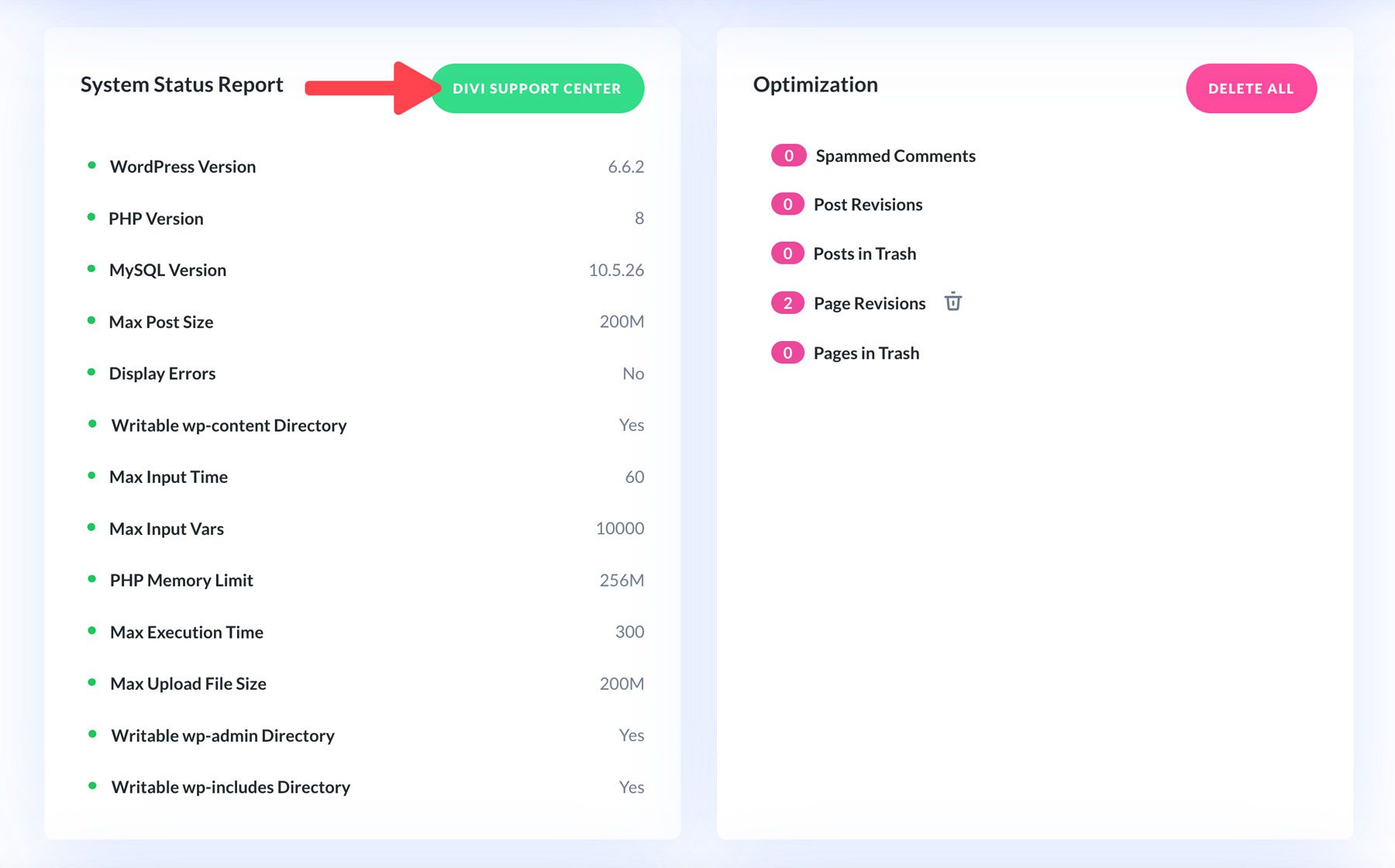Click the zero badge next to Pages in Trash
The image size is (1395, 868).
tap(787, 352)
